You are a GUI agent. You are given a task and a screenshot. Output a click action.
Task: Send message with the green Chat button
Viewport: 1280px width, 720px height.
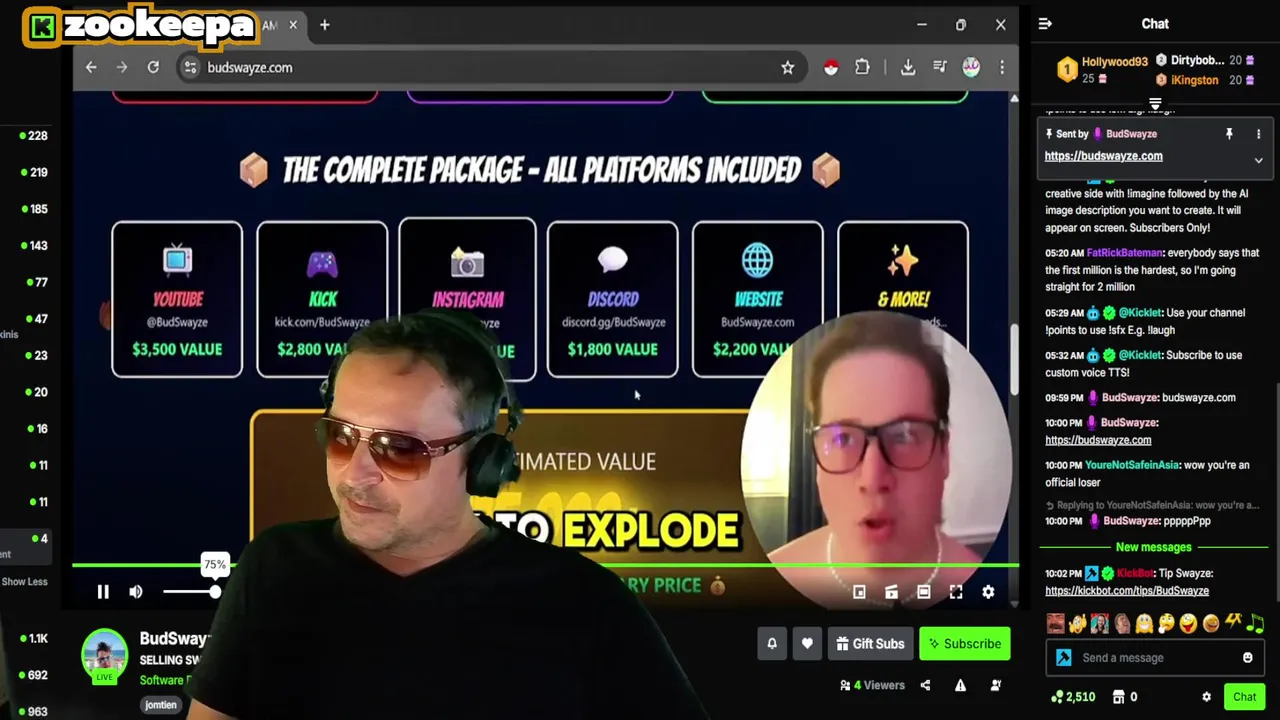point(1245,697)
